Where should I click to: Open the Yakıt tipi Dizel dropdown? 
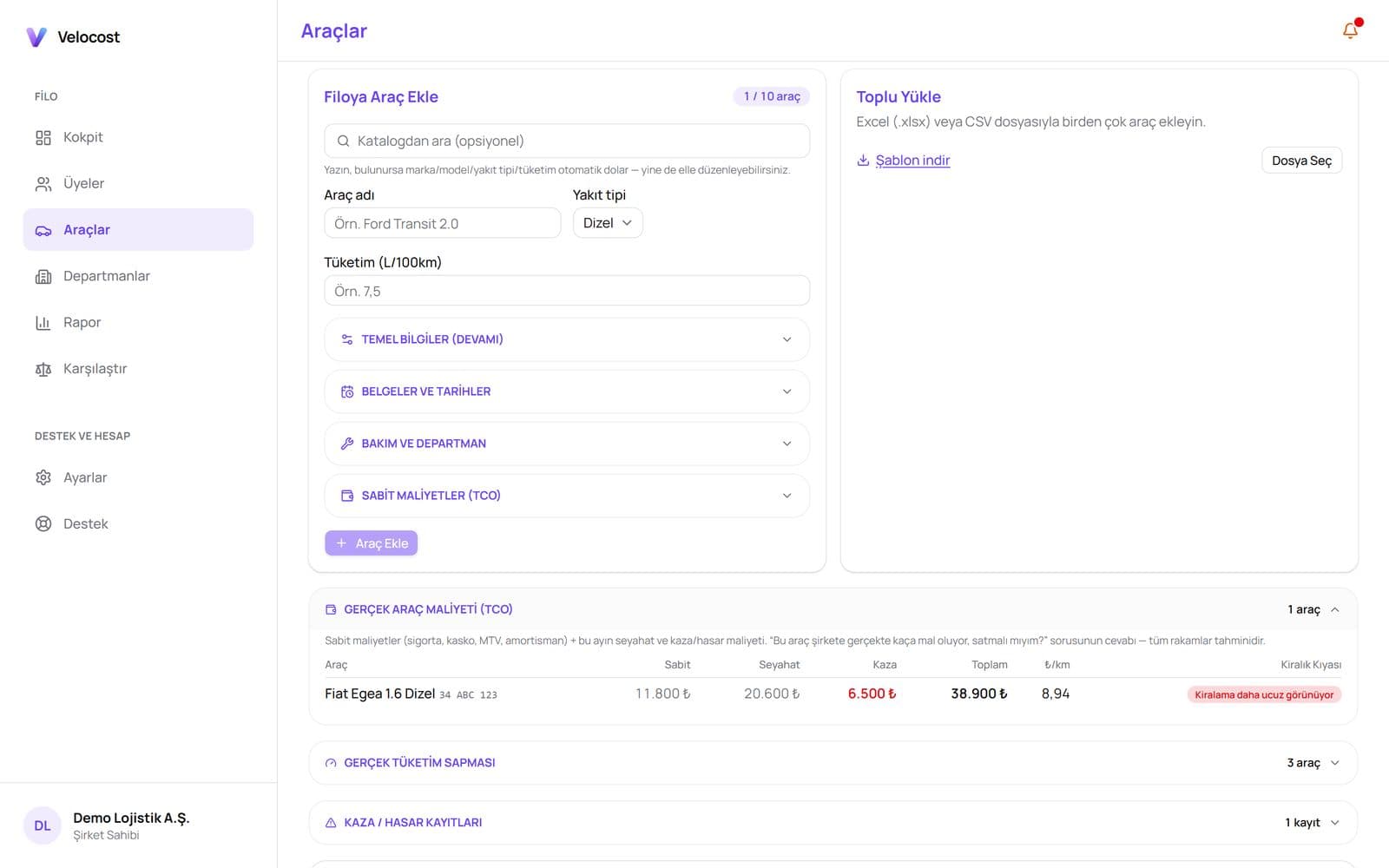pos(608,223)
